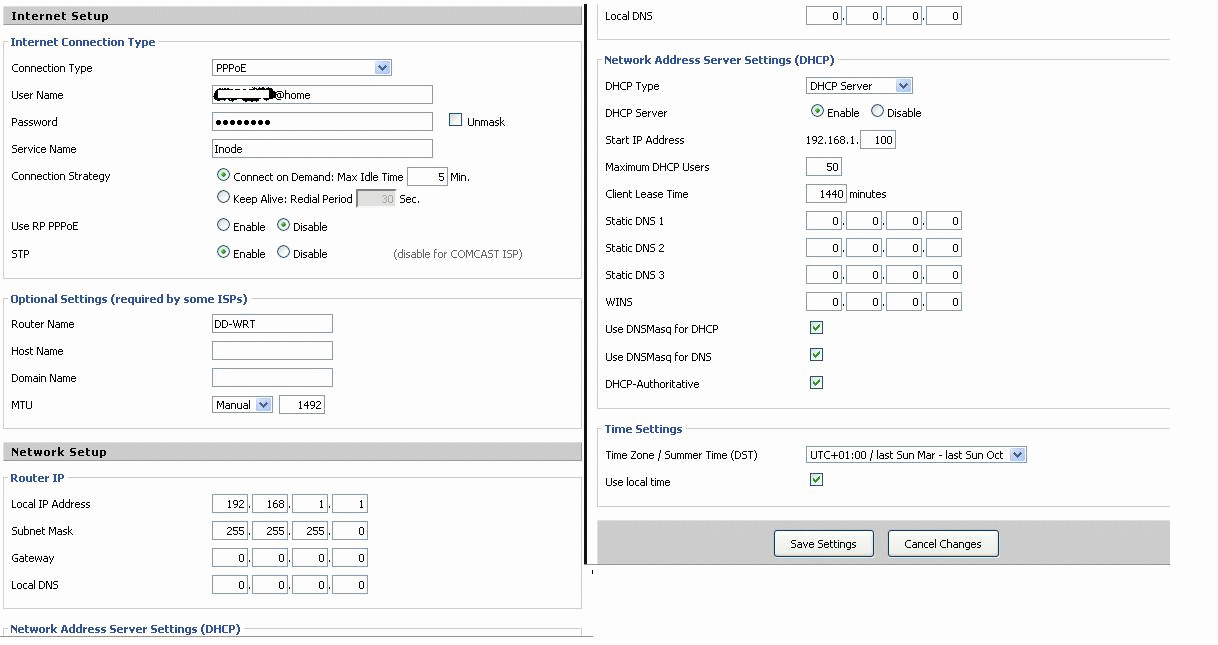This screenshot has width=1218, height=645.
Task: Open the Connection Type dropdown showing PPPoE
Action: coord(302,68)
